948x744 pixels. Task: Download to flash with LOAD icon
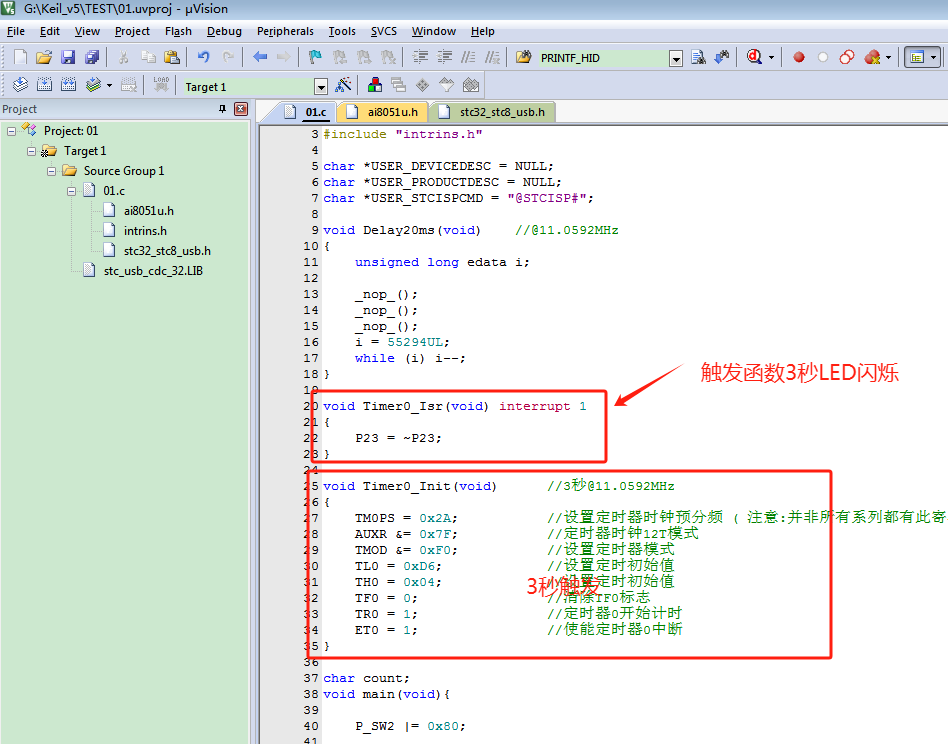tap(161, 85)
